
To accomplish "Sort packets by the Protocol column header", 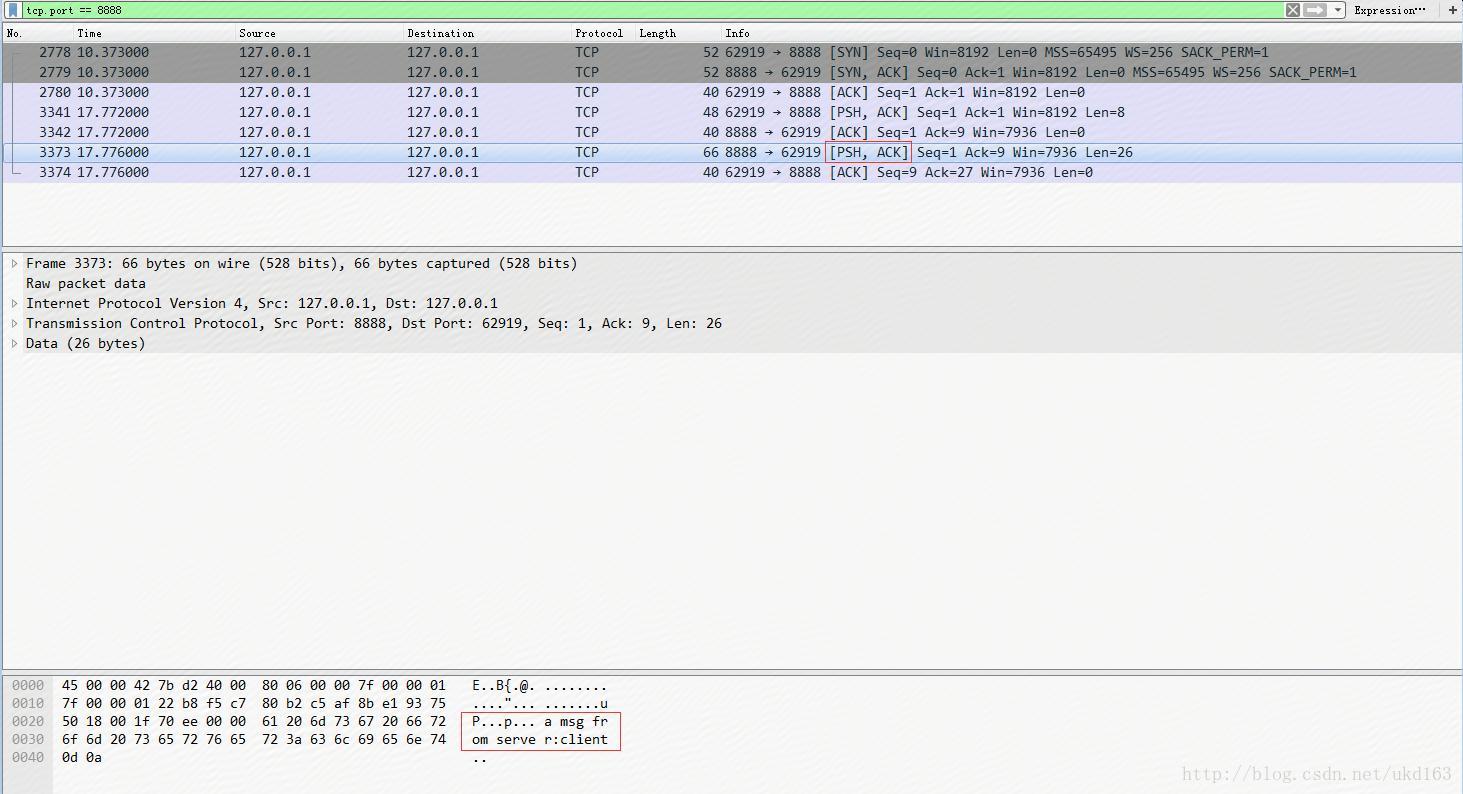I will coord(603,33).
